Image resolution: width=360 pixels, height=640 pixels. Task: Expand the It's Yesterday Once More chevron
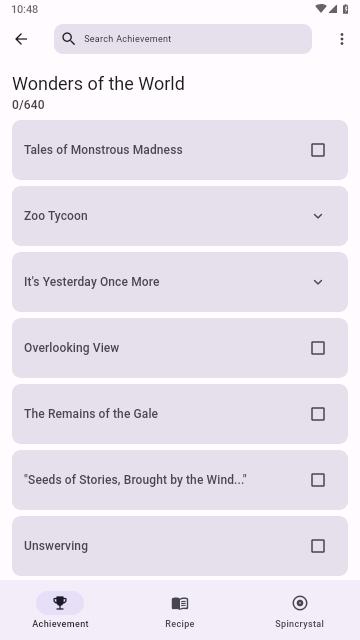[x=318, y=282]
